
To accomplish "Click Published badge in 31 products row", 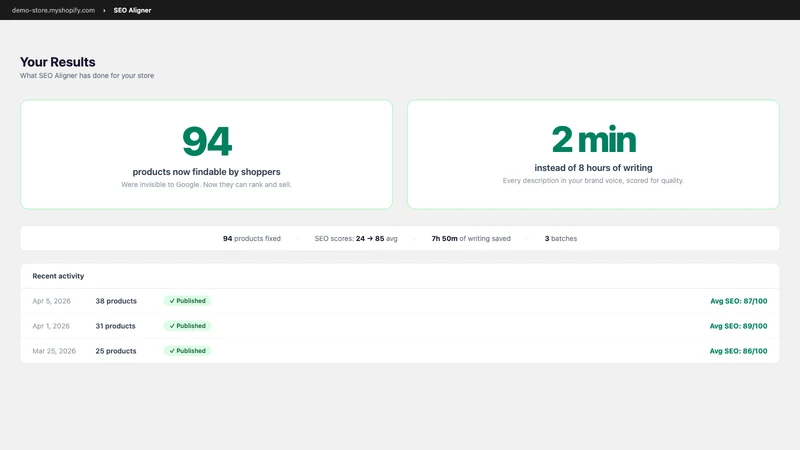I will click(187, 326).
